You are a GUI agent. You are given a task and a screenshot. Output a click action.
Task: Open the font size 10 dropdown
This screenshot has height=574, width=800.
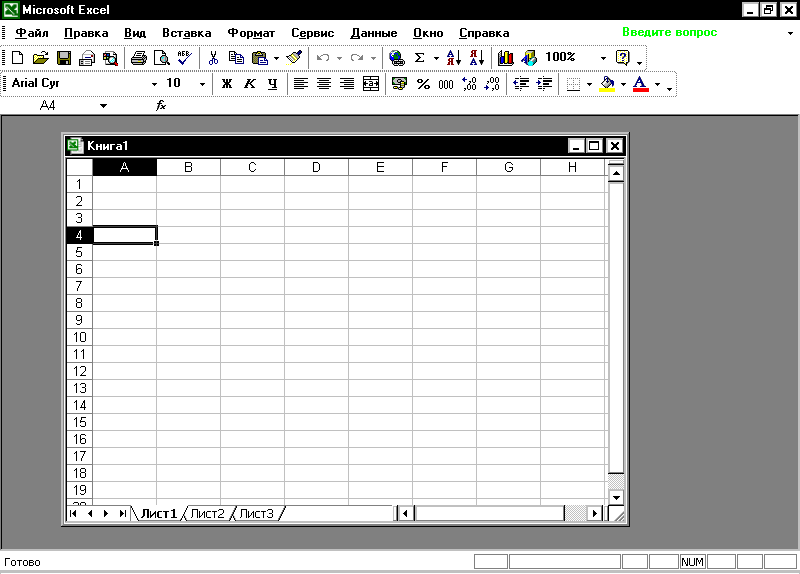(202, 84)
